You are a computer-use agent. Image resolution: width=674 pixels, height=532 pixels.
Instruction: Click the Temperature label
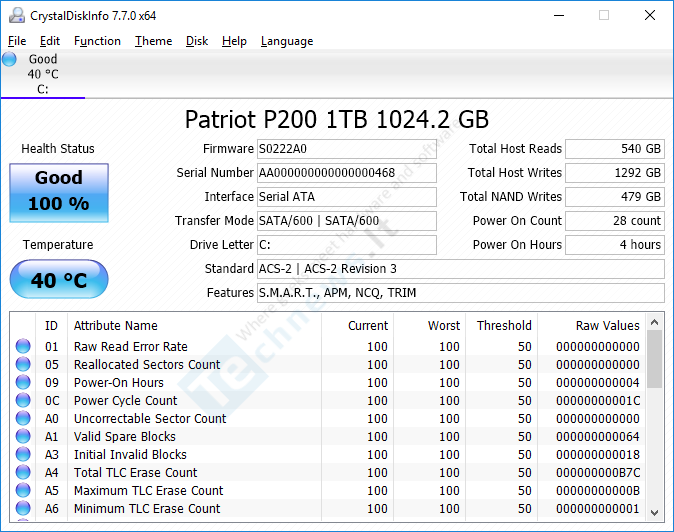[x=58, y=245]
